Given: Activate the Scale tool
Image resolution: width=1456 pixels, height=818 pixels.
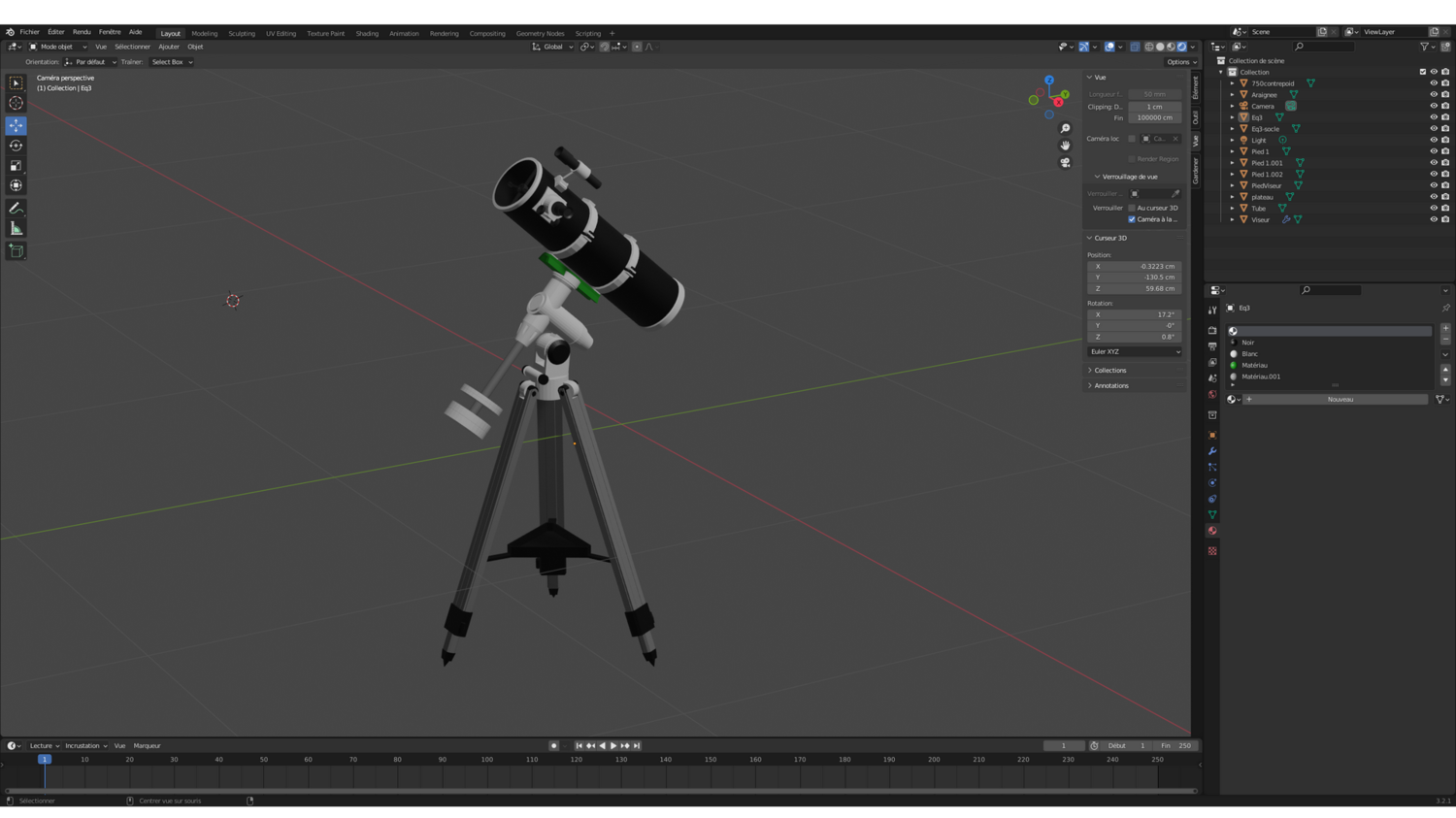Looking at the screenshot, I should pos(16,166).
